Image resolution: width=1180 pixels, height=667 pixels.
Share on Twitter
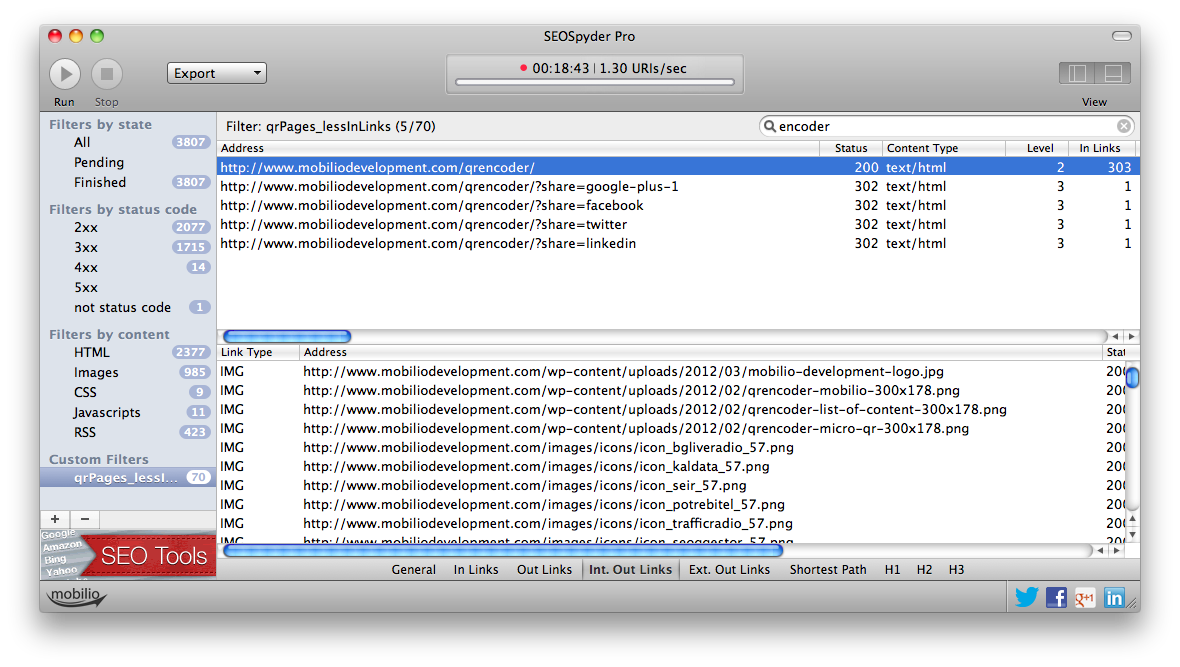click(x=1026, y=598)
